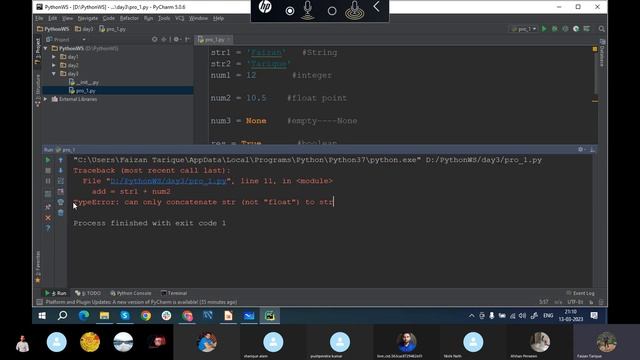The image size is (640, 360).
Task: Run pro_1 from the top toolbar
Action: pyautogui.click(x=544, y=29)
